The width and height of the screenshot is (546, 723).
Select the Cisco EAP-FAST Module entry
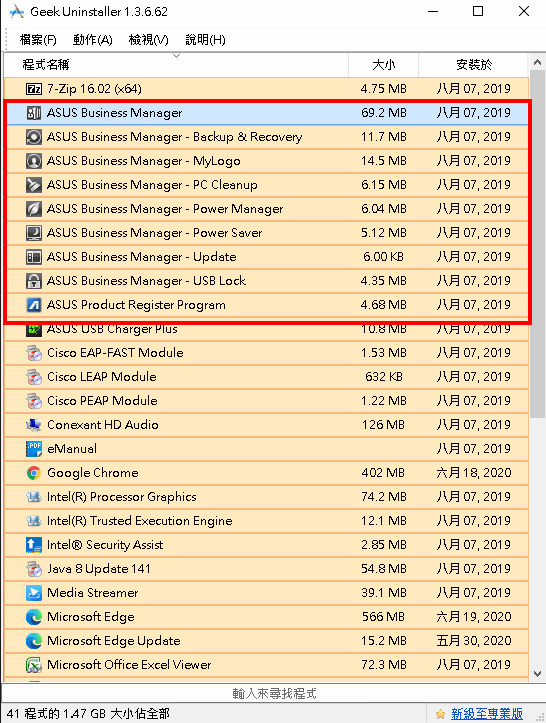(266, 353)
